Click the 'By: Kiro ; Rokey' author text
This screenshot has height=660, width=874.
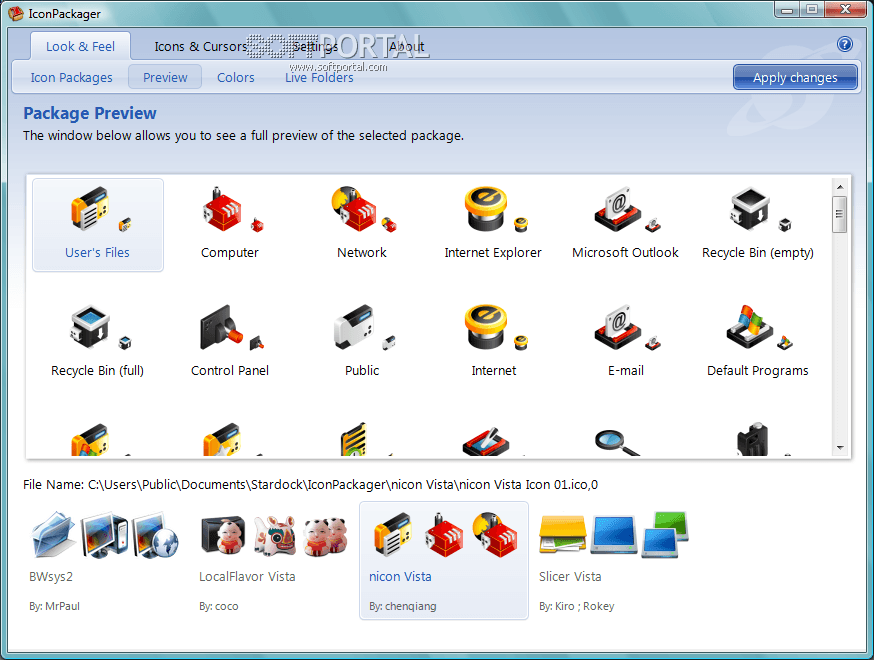click(576, 606)
